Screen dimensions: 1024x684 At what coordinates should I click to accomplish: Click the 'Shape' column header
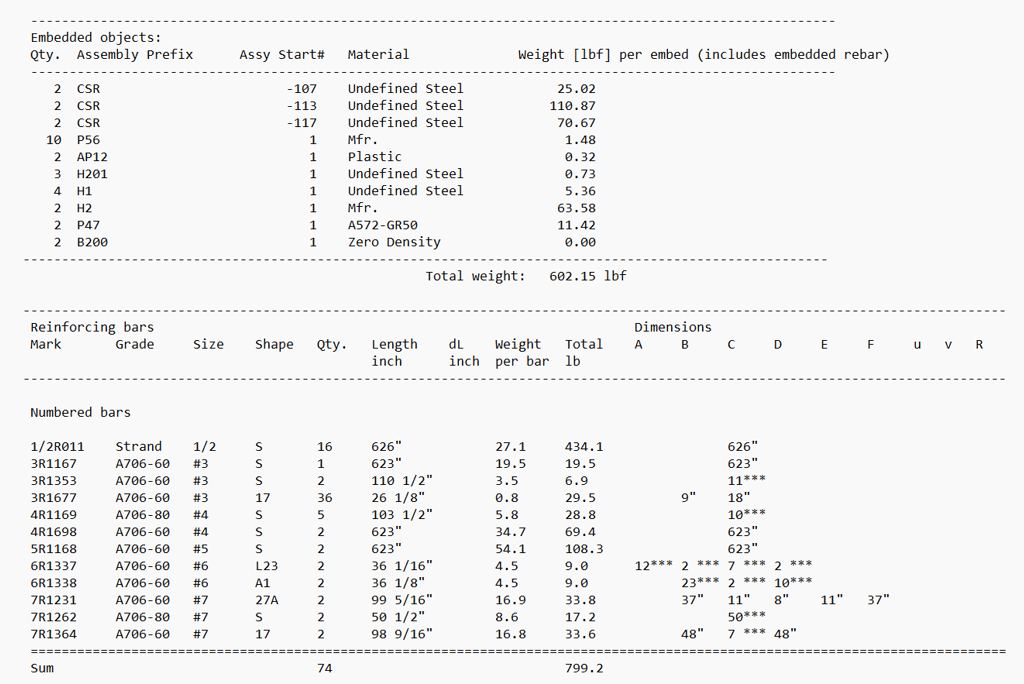tap(274, 344)
